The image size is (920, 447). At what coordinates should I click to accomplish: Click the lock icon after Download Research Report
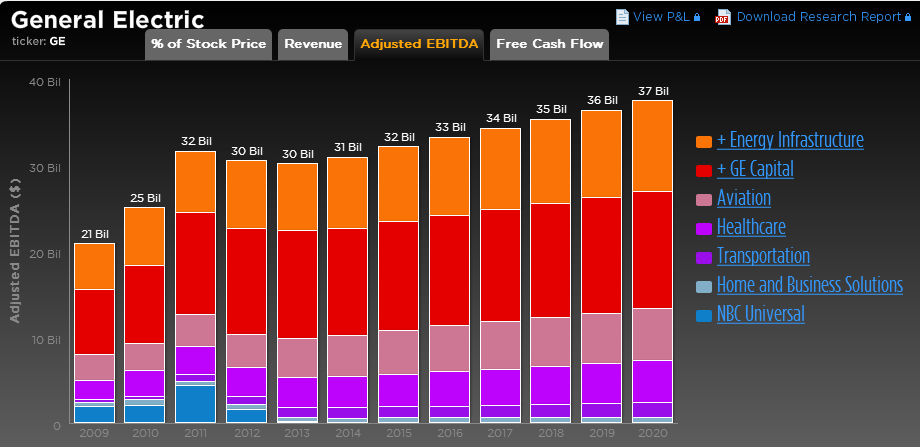click(x=908, y=17)
